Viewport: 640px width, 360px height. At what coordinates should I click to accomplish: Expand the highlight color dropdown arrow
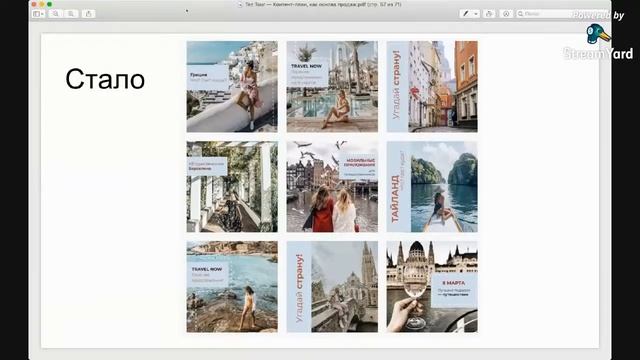point(476,14)
